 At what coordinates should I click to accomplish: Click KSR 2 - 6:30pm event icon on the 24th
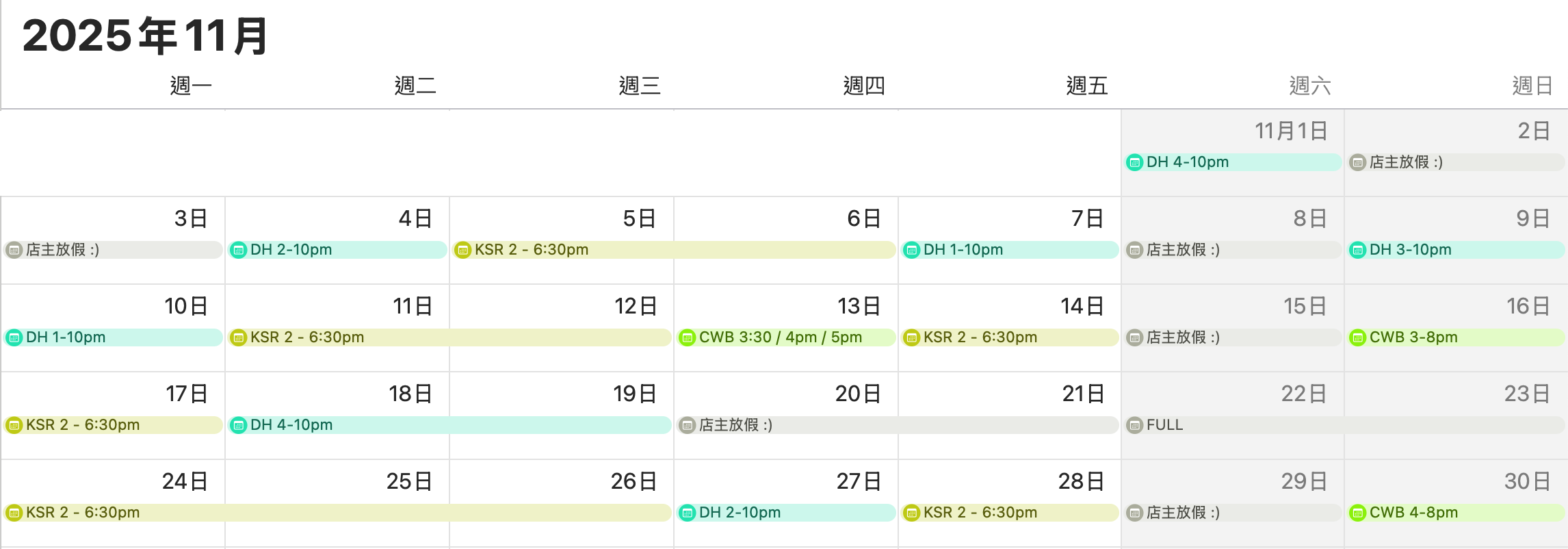tap(14, 513)
